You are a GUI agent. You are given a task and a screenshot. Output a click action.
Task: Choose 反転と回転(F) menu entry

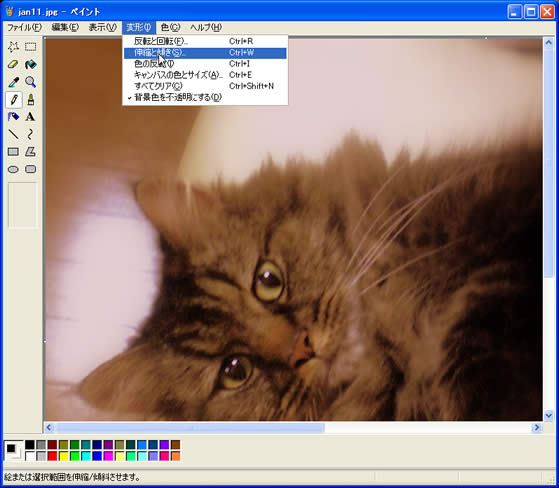(x=205, y=41)
